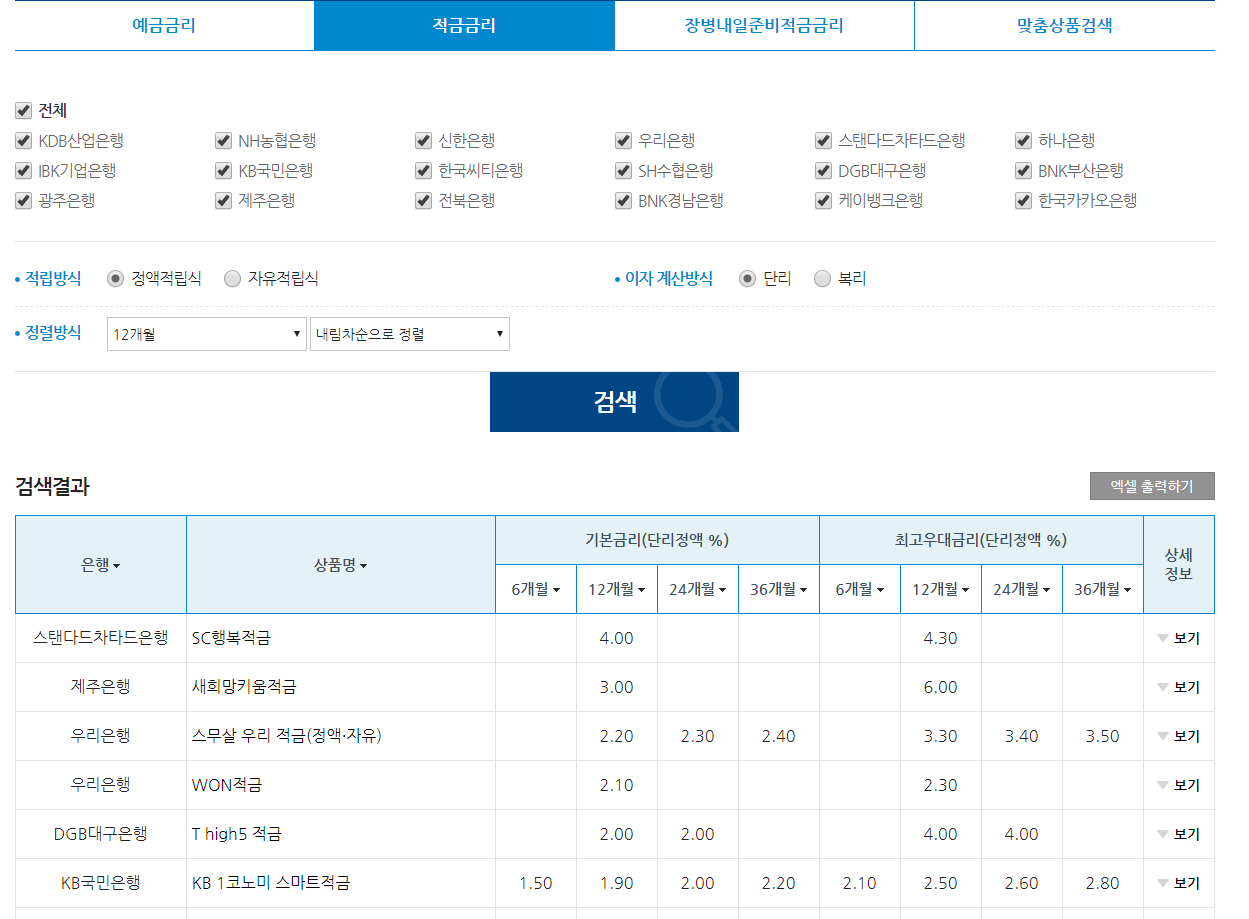The image size is (1249, 919).
Task: Uncheck IBK기업은행 checkbox
Action: [x=23, y=171]
